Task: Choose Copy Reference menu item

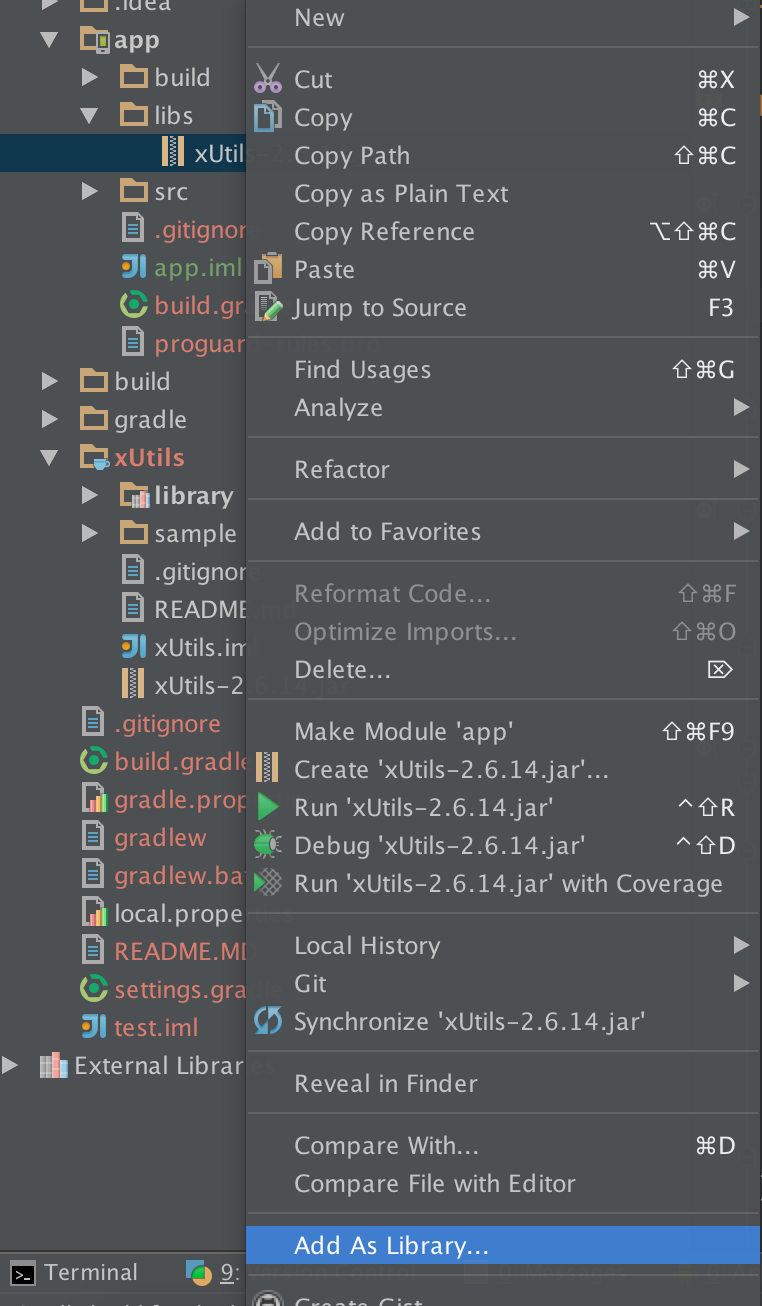Action: tap(504, 232)
